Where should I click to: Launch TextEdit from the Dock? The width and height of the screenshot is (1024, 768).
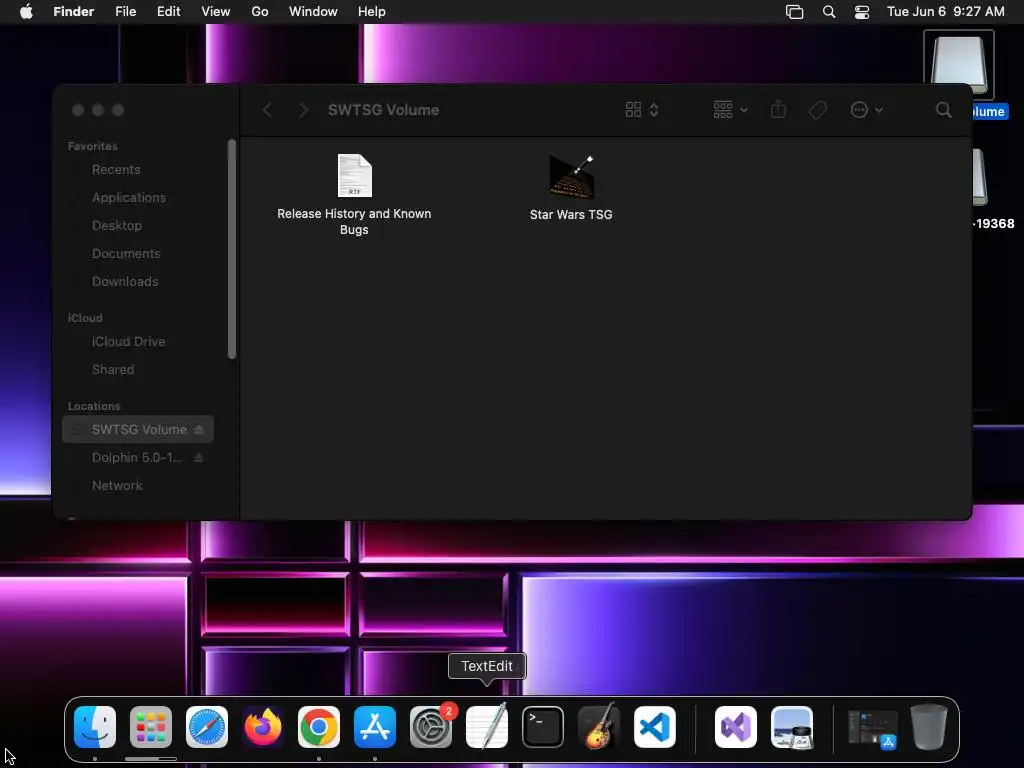coord(487,727)
